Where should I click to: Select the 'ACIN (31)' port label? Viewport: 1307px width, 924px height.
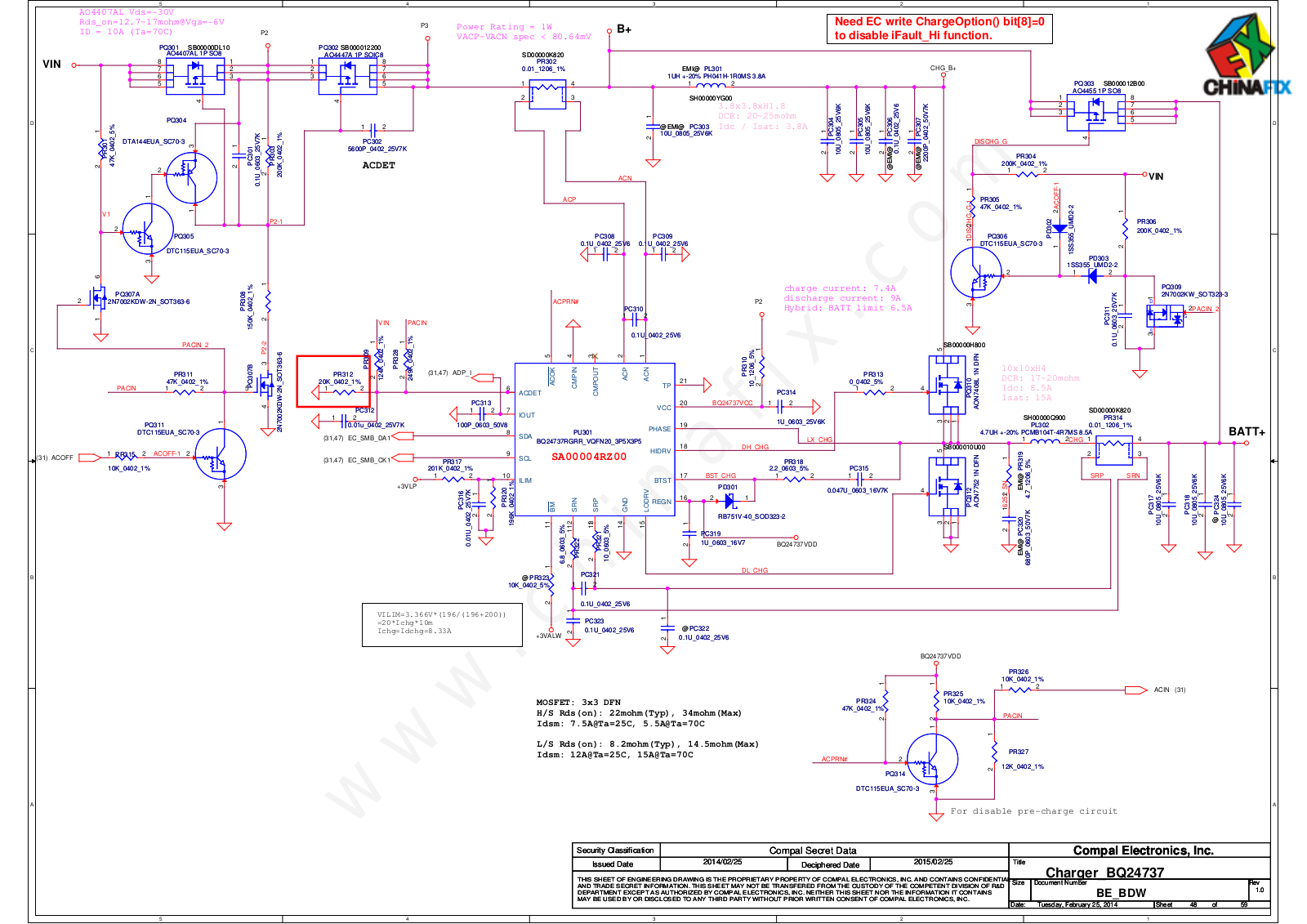1169,690
